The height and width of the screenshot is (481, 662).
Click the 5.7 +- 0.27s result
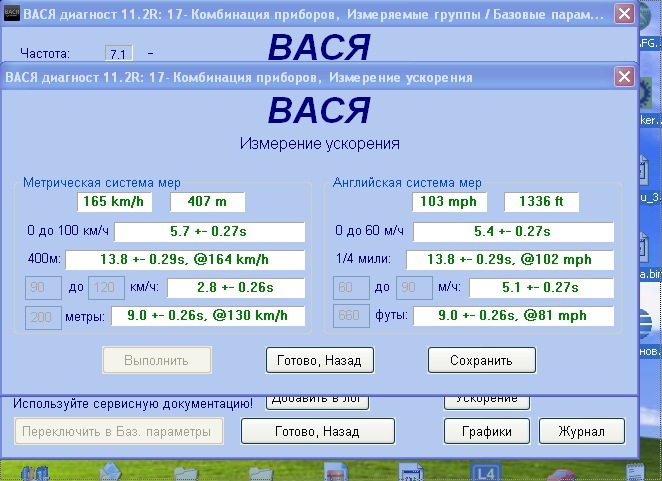point(209,231)
